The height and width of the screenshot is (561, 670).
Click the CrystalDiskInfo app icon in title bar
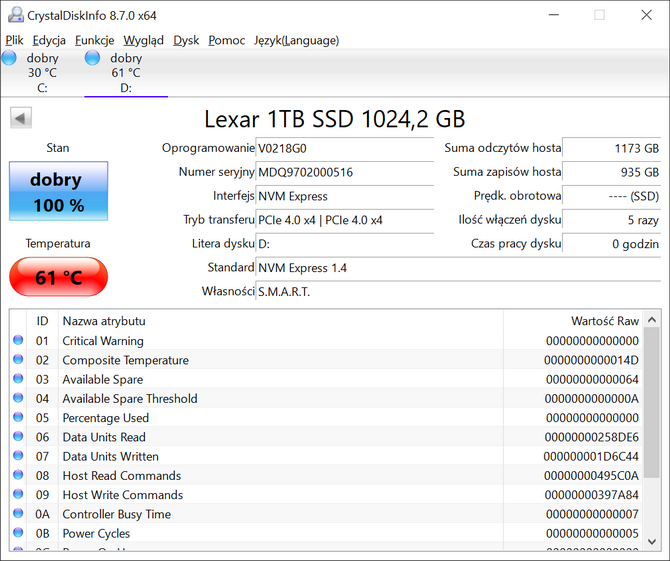(16, 15)
